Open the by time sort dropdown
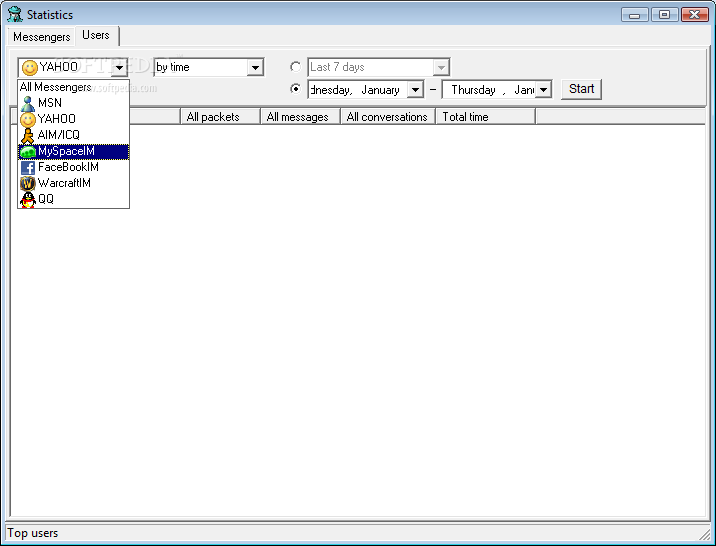 (255, 68)
